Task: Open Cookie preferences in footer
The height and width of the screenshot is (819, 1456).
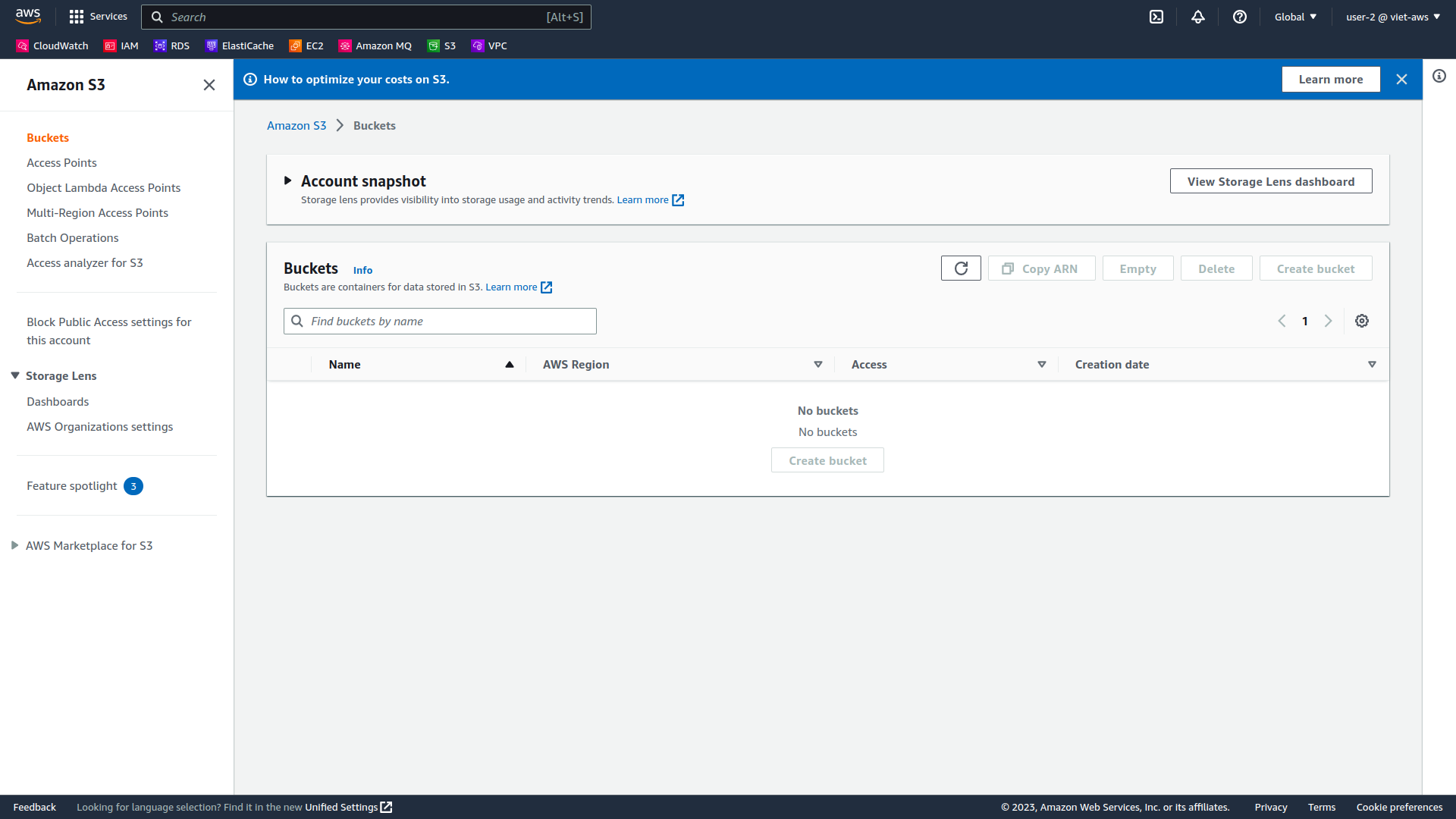Action: tap(1399, 807)
